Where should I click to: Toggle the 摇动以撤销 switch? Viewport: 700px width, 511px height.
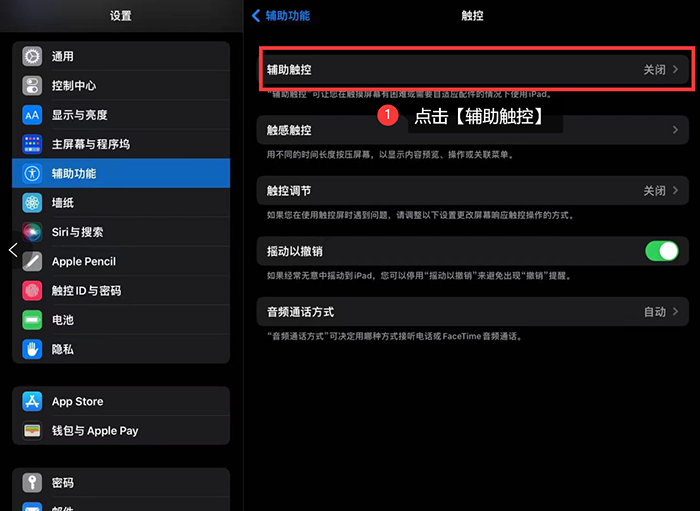(x=662, y=251)
